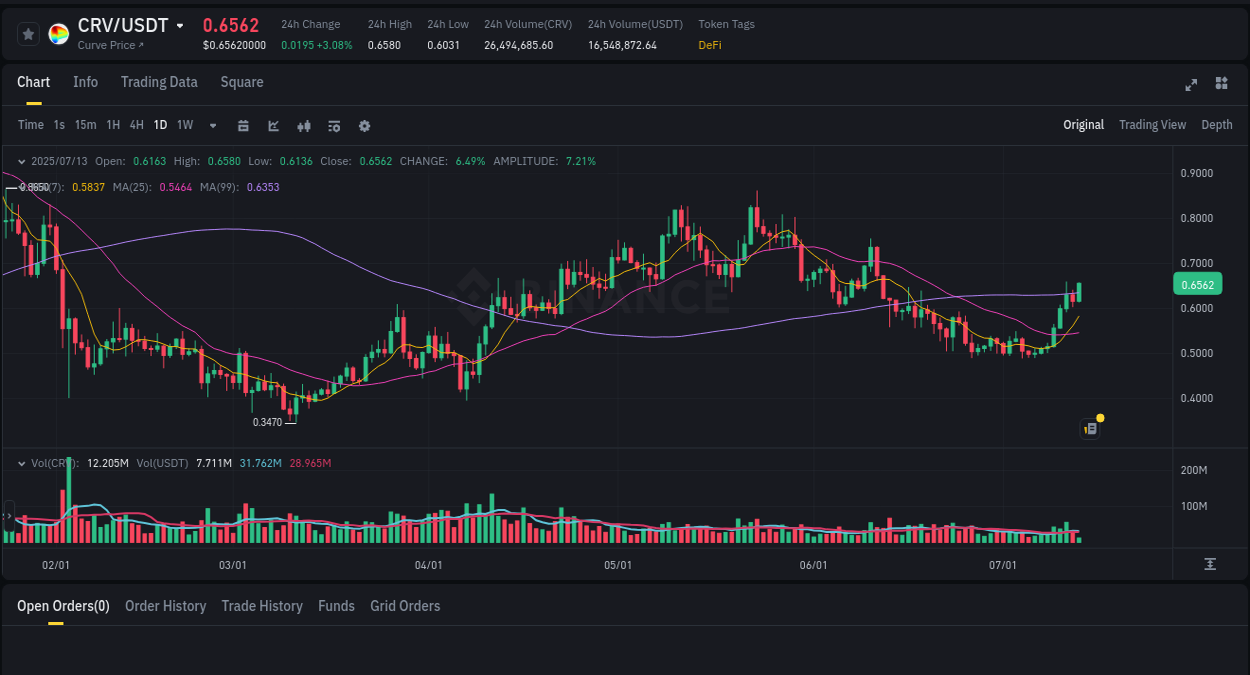This screenshot has height=675, width=1250.
Task: Open the chat bubble with notification dot
Action: 1089,428
